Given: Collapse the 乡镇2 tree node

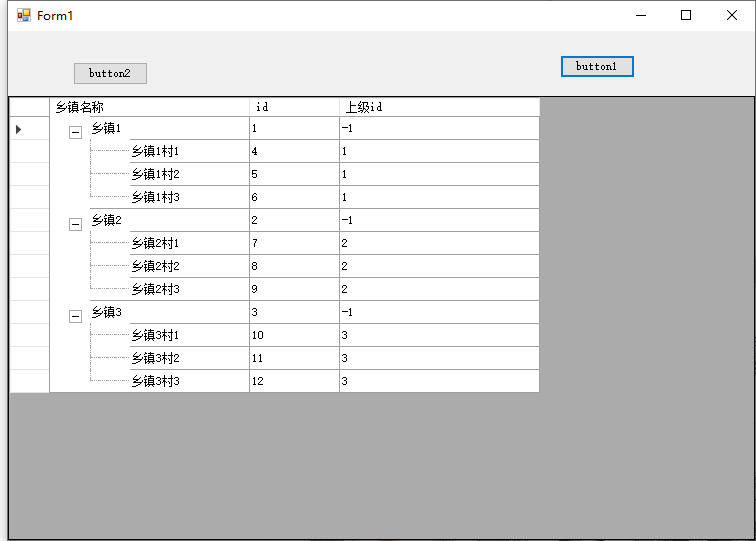Looking at the screenshot, I should tap(75, 224).
